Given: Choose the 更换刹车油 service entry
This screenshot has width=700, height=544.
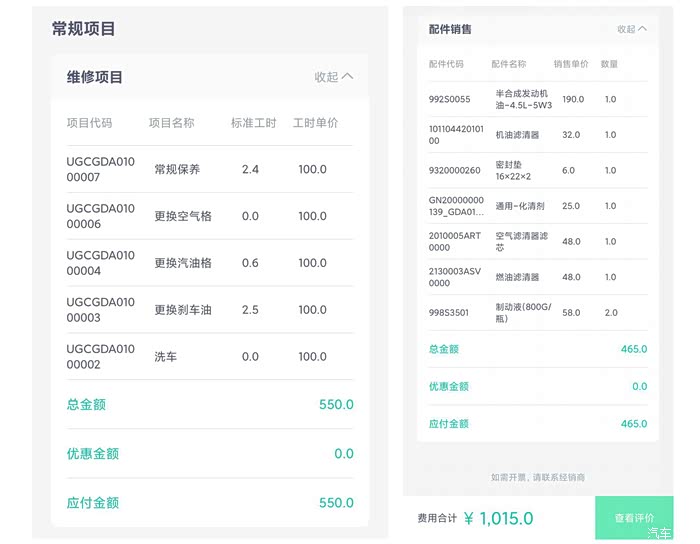Looking at the screenshot, I should [209, 310].
